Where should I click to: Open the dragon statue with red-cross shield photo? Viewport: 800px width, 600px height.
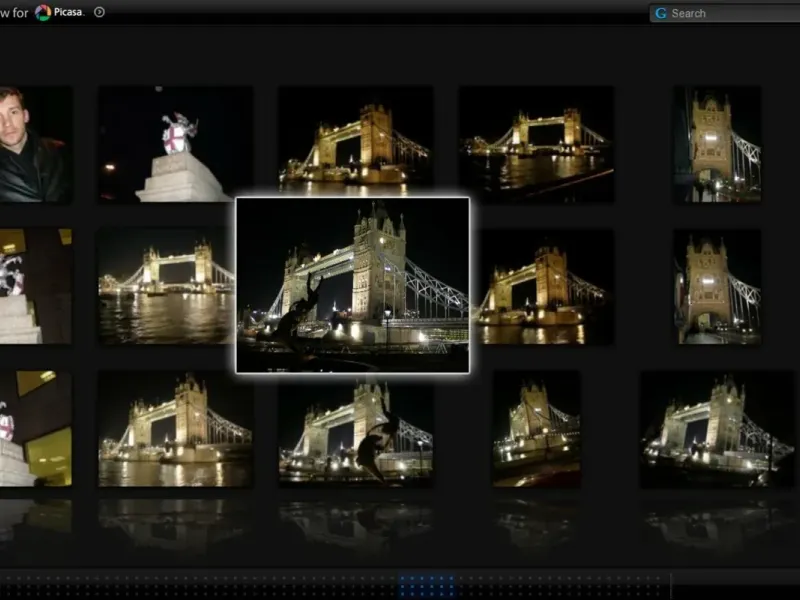coord(175,144)
